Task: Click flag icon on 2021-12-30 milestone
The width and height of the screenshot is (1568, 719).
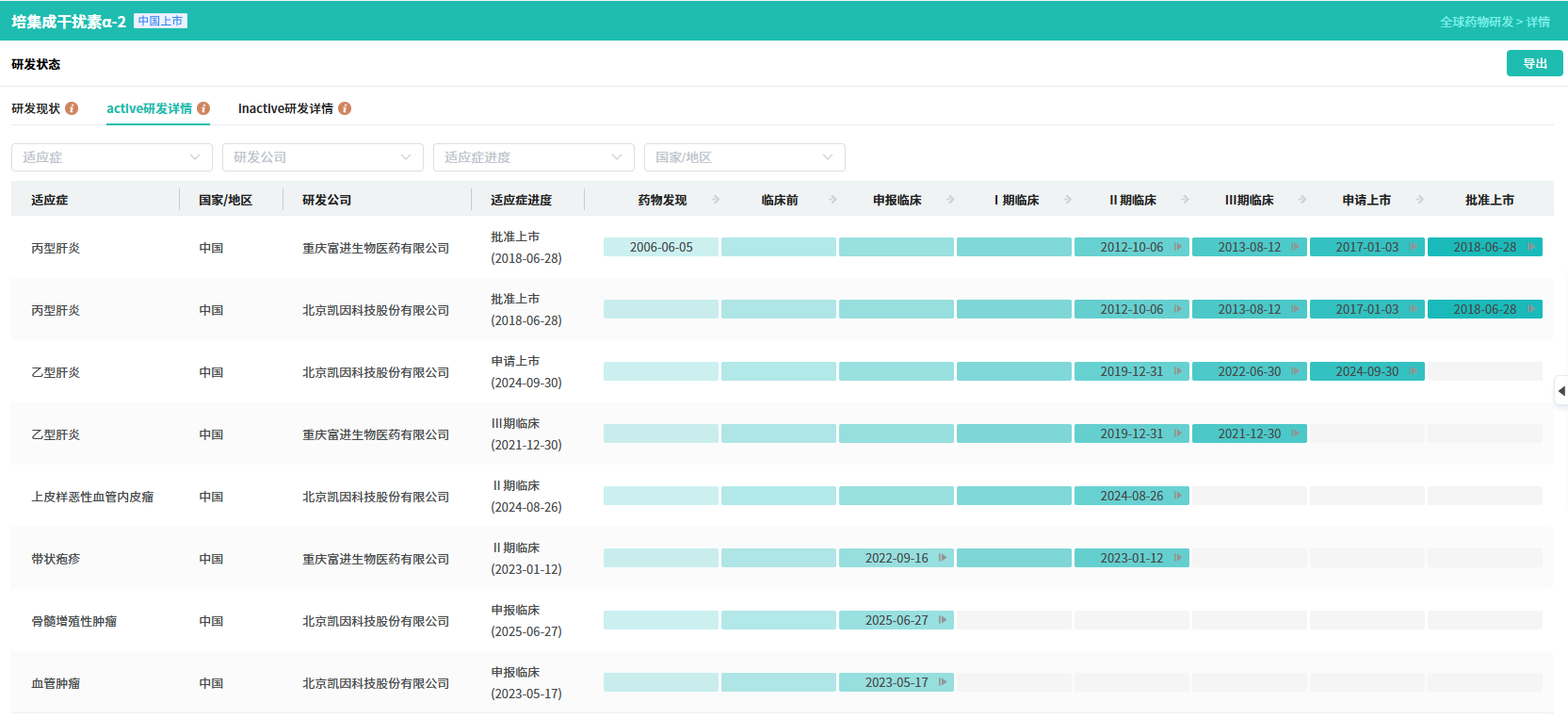Action: (1295, 433)
